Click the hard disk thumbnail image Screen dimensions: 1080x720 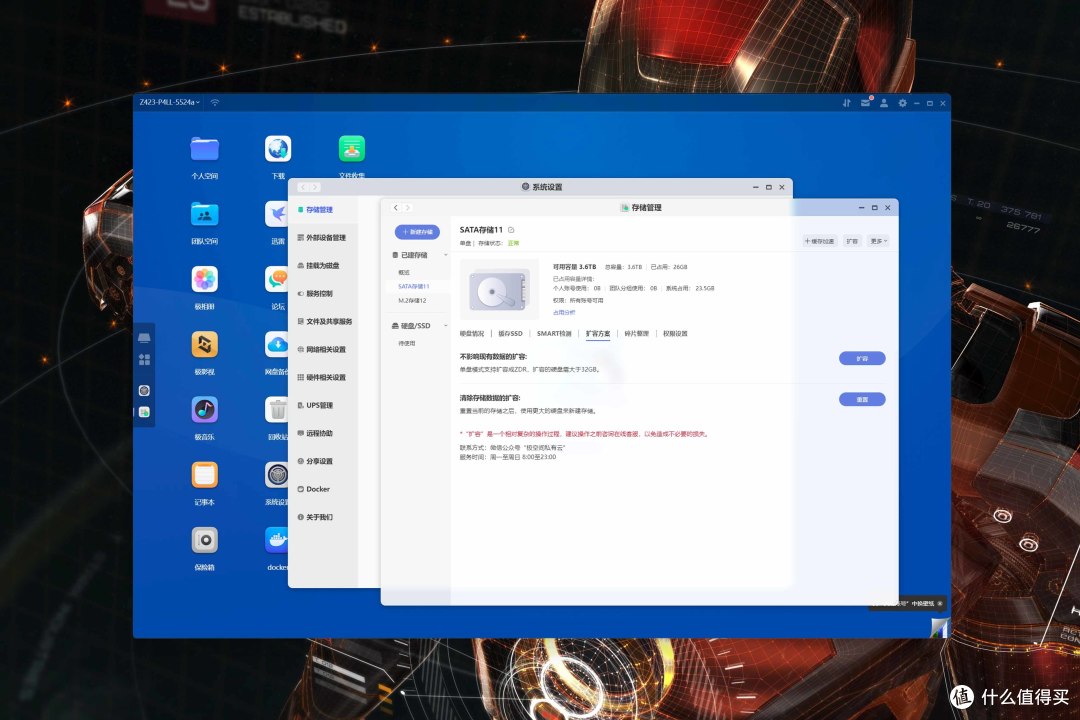coord(499,289)
